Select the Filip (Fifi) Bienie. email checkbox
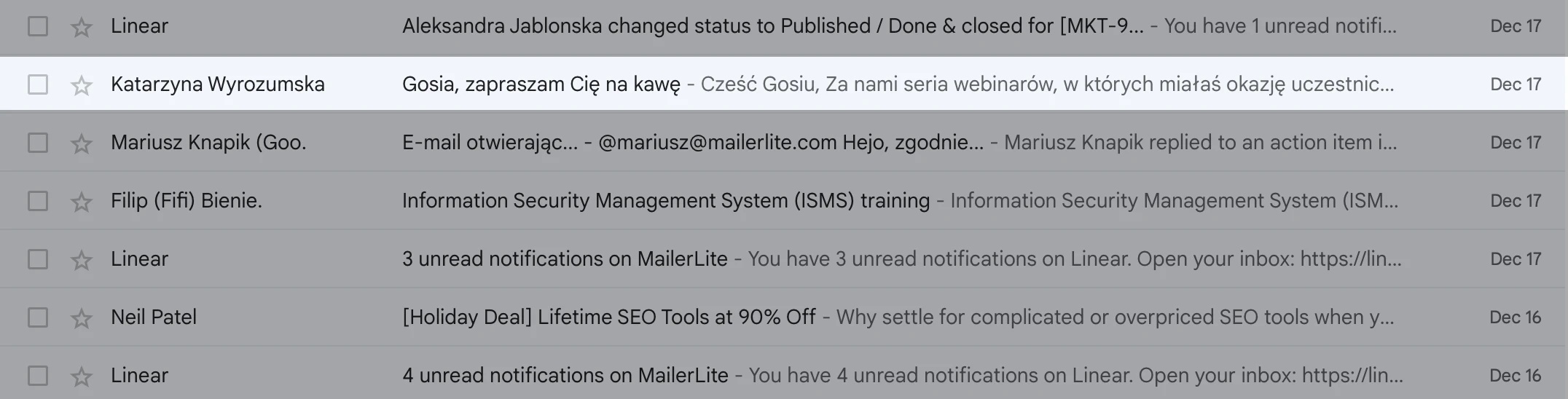Viewport: 1568px width, 399px height. click(38, 201)
